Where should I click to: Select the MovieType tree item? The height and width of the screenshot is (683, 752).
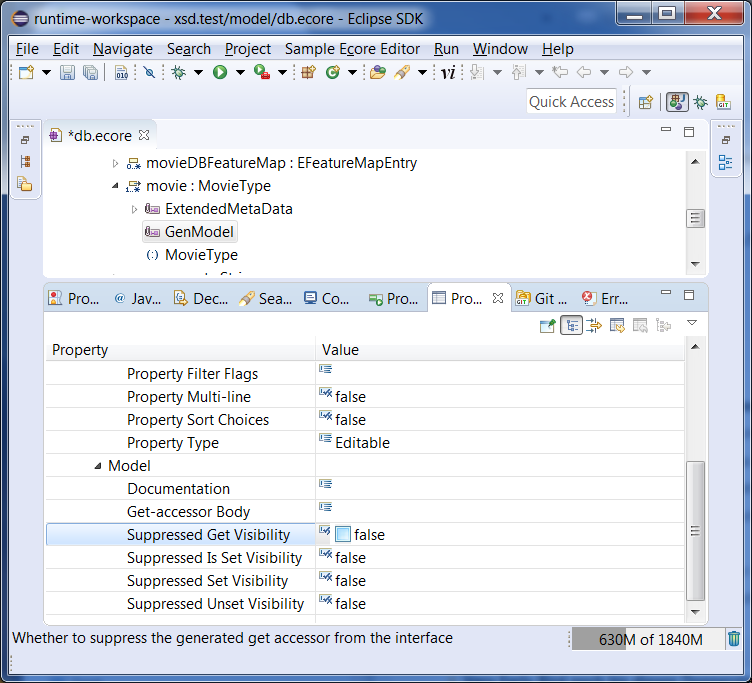tap(192, 255)
